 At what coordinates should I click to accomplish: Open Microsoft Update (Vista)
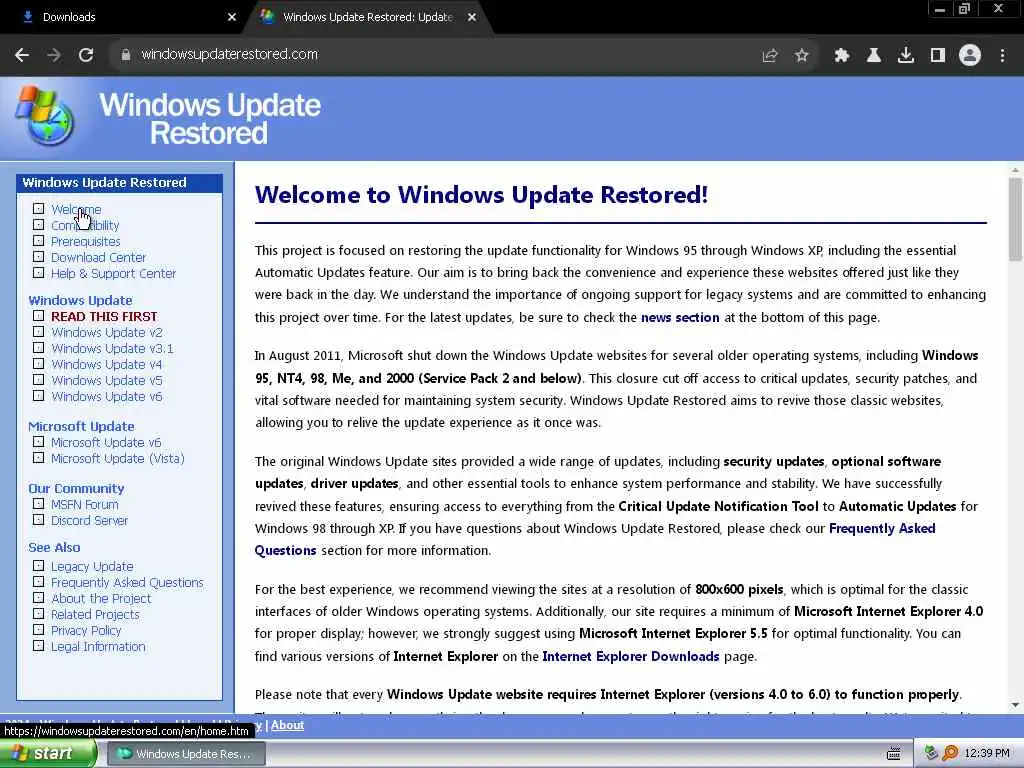pyautogui.click(x=118, y=458)
